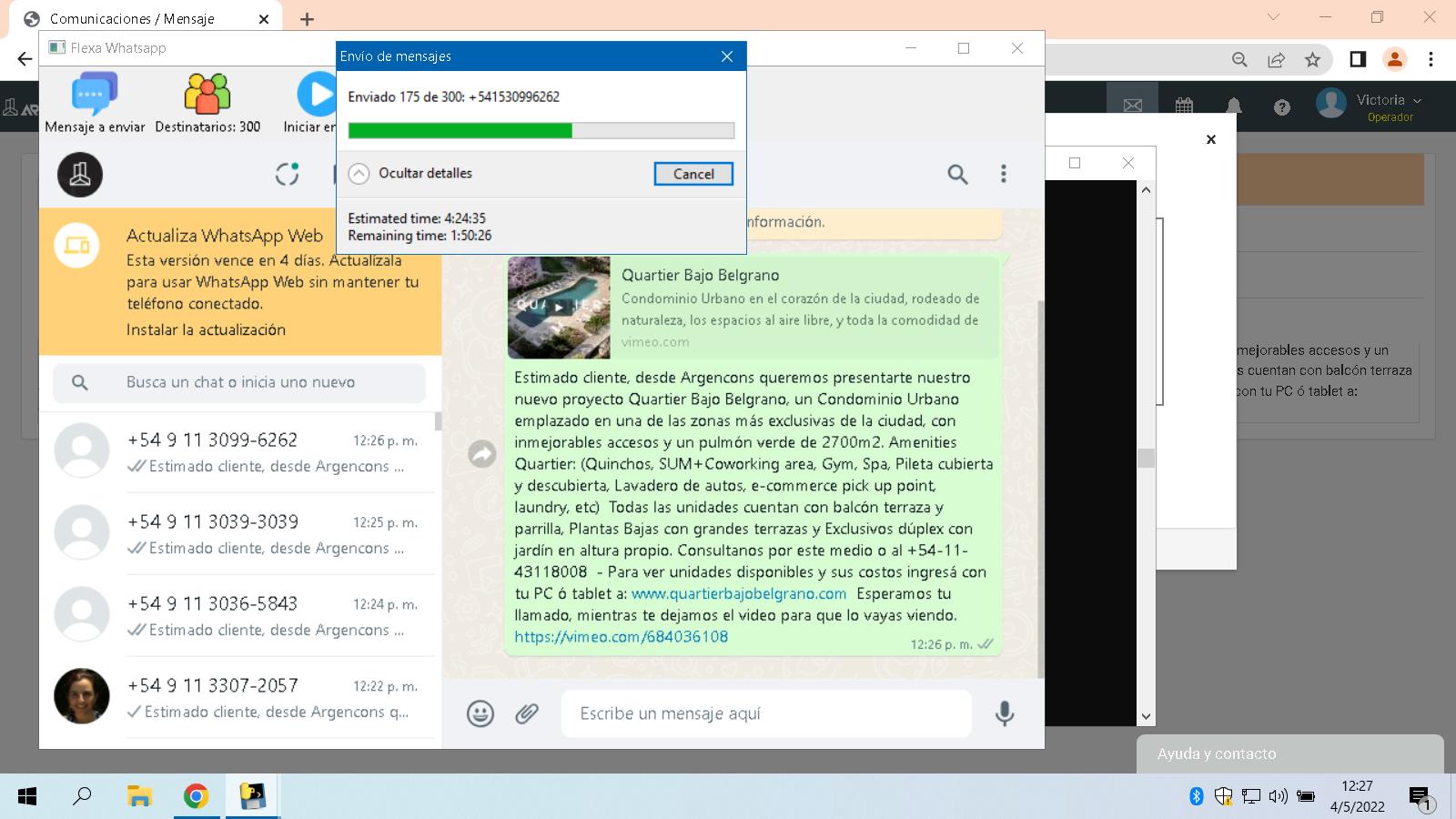Image resolution: width=1456 pixels, height=819 pixels.
Task: Bookmark this page with the star icon
Action: (1312, 59)
